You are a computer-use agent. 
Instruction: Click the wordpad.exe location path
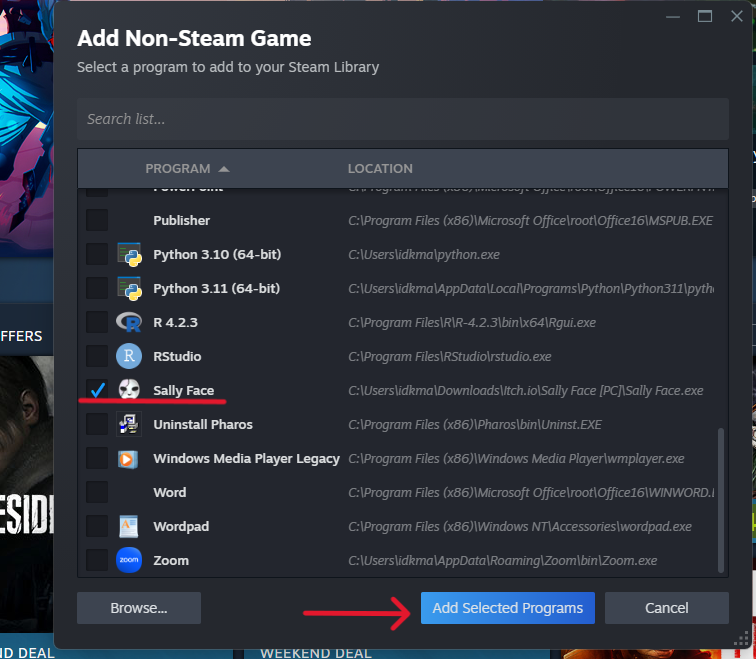[520, 526]
